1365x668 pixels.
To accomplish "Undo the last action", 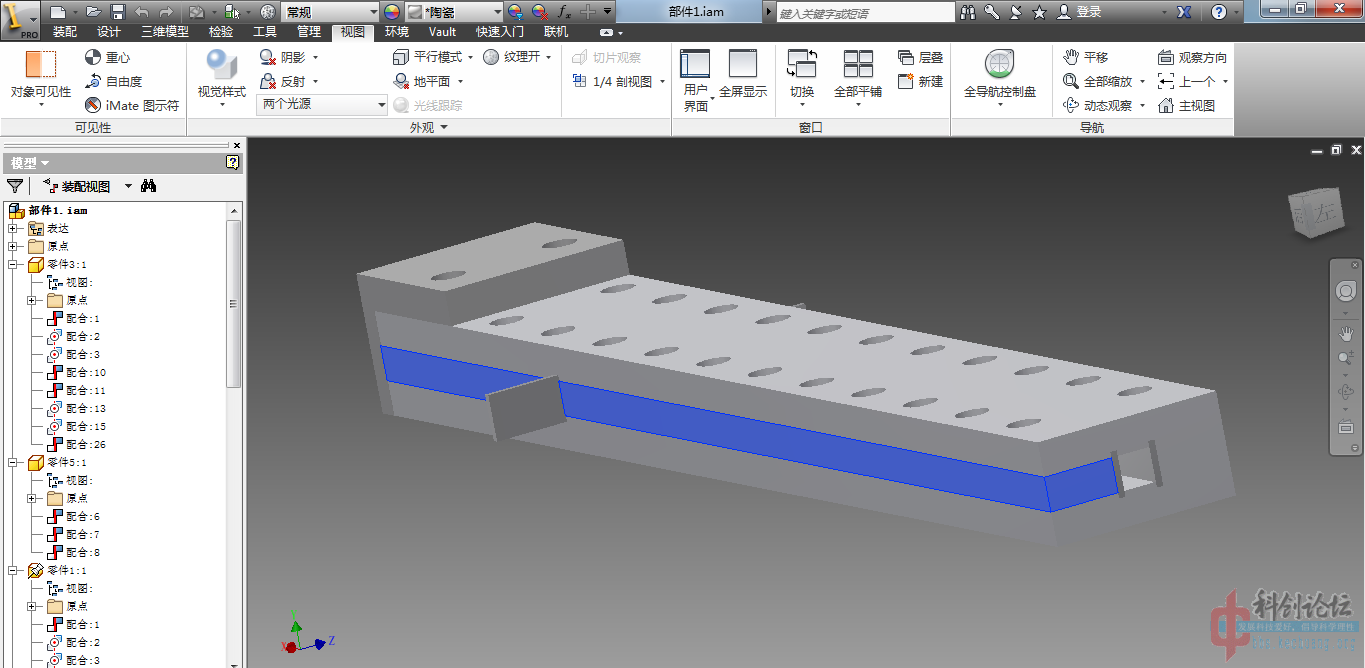I will pyautogui.click(x=141, y=12).
